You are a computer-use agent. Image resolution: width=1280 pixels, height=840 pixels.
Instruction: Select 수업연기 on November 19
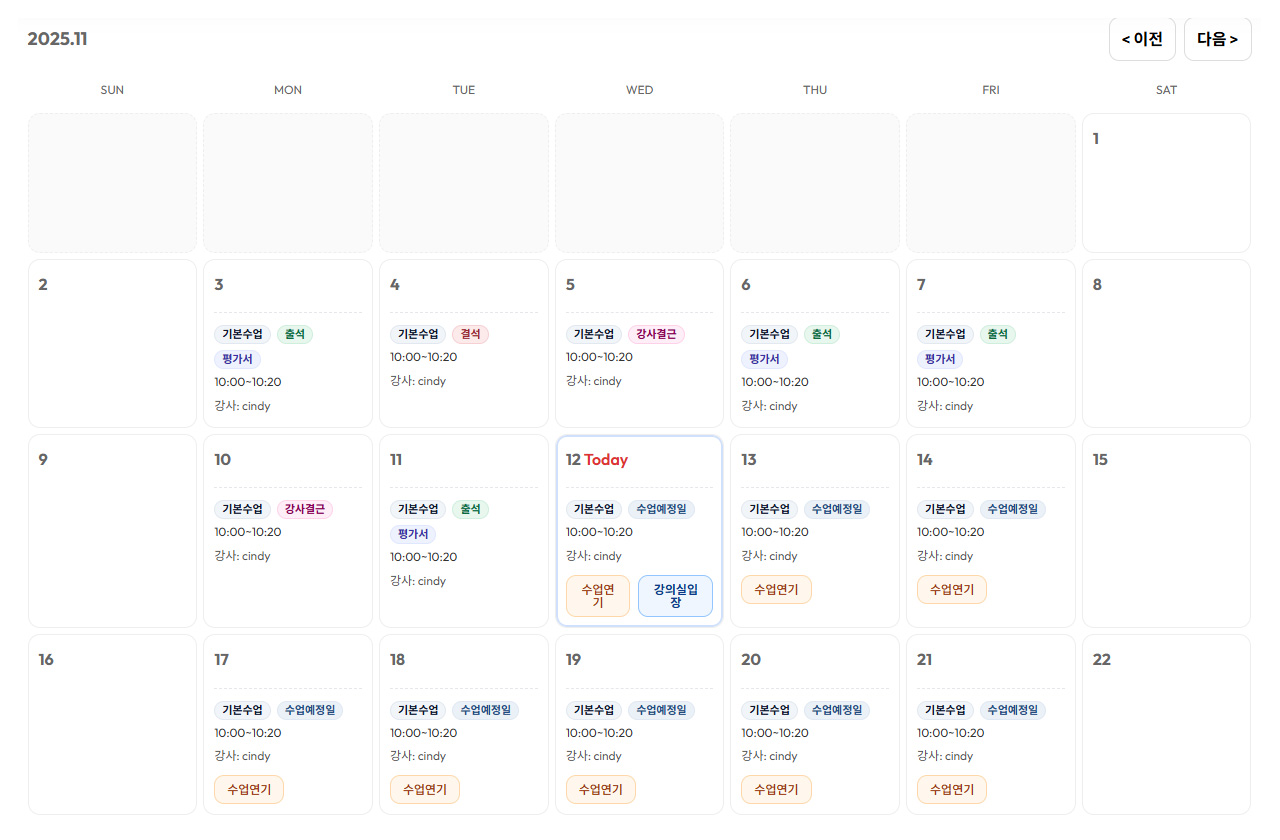[600, 790]
